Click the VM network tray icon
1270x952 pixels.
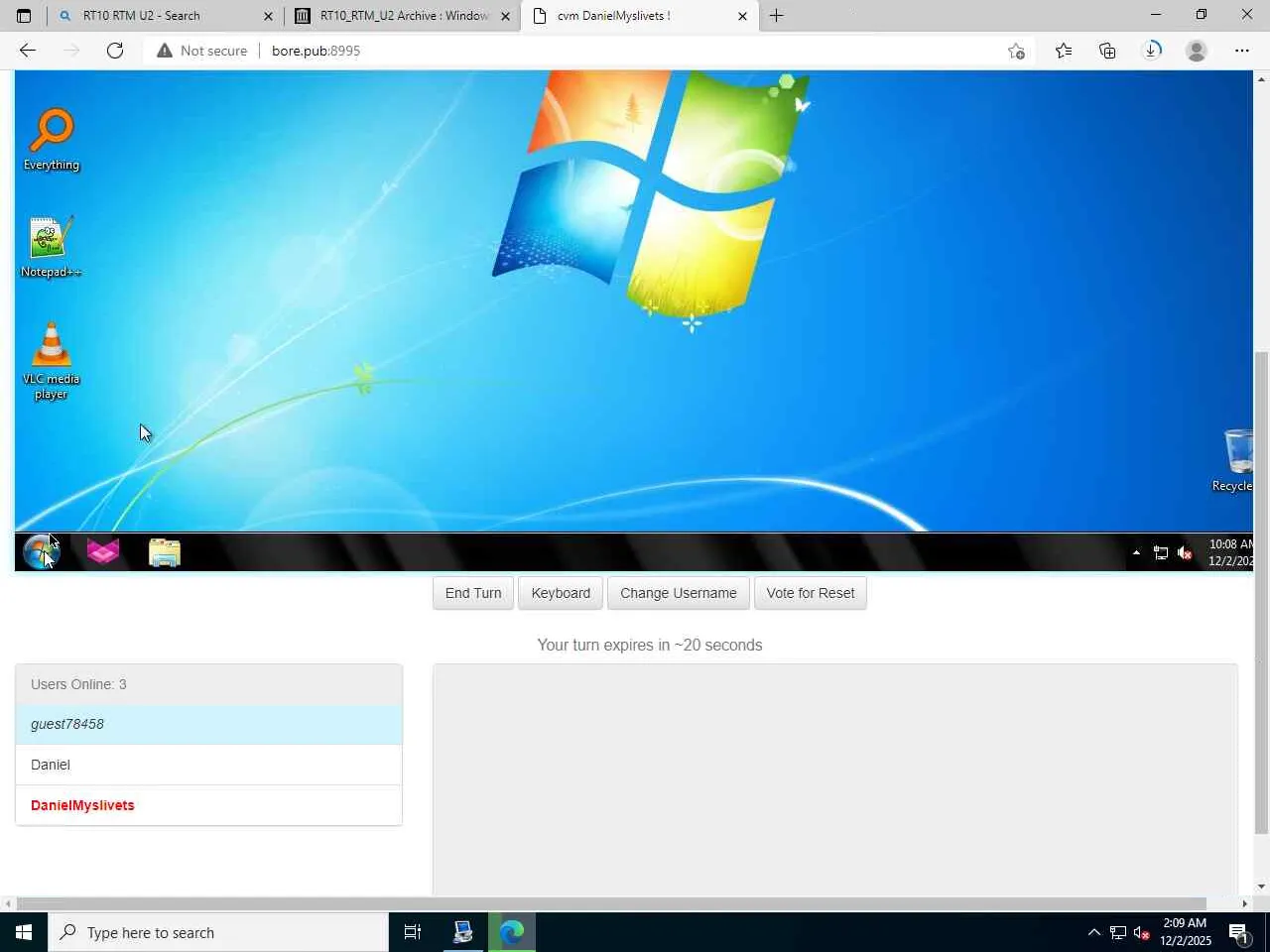tap(1160, 553)
